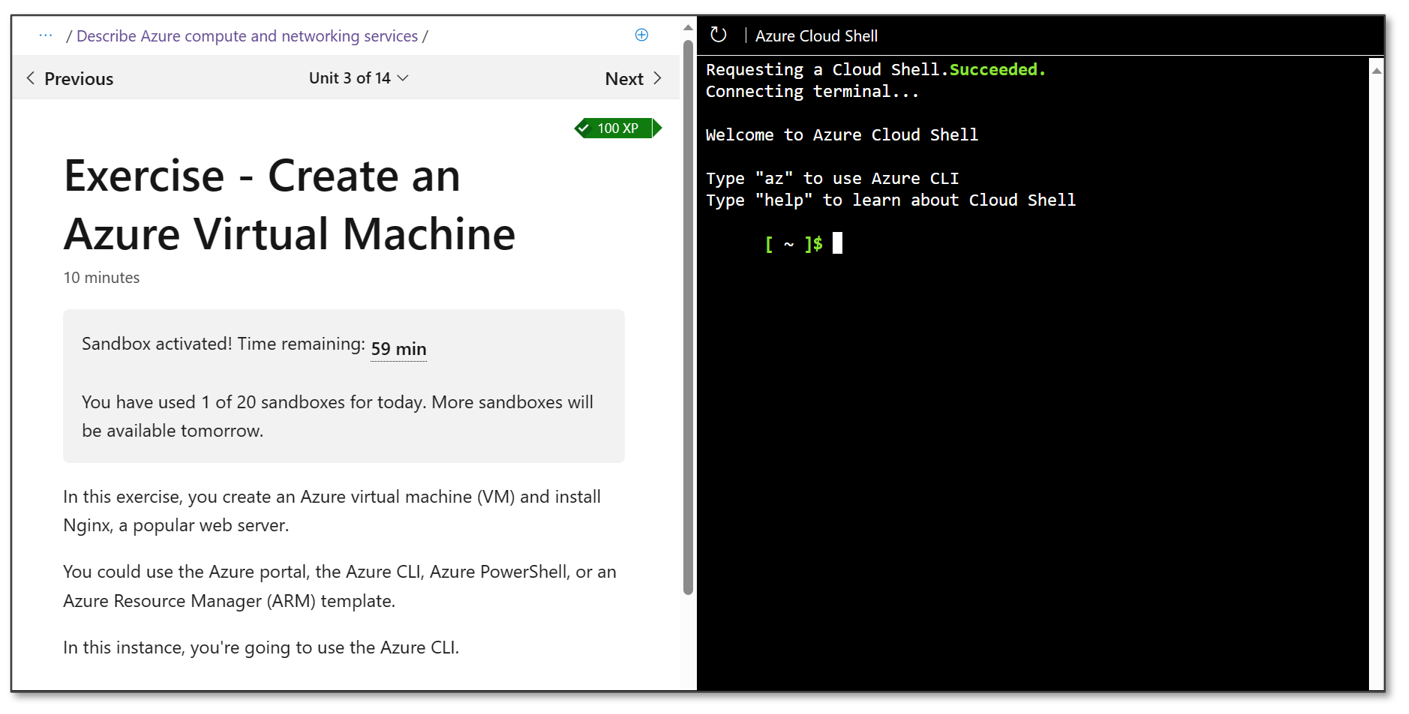The height and width of the screenshot is (714, 1409).
Task: Select the Azure Cloud Shell title bar label
Action: (x=816, y=35)
